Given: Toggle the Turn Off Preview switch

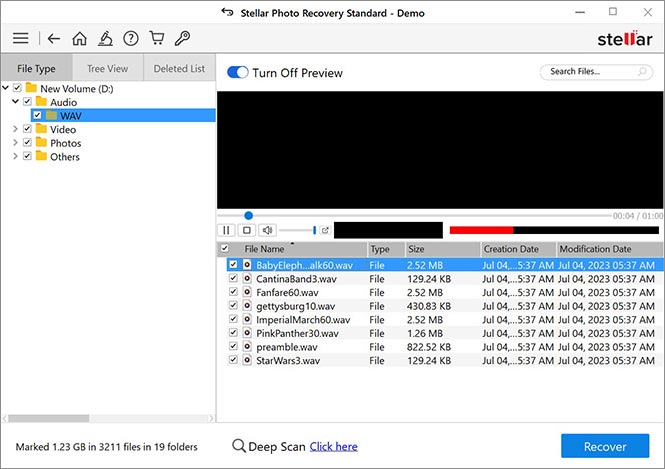Looking at the screenshot, I should click(238, 73).
